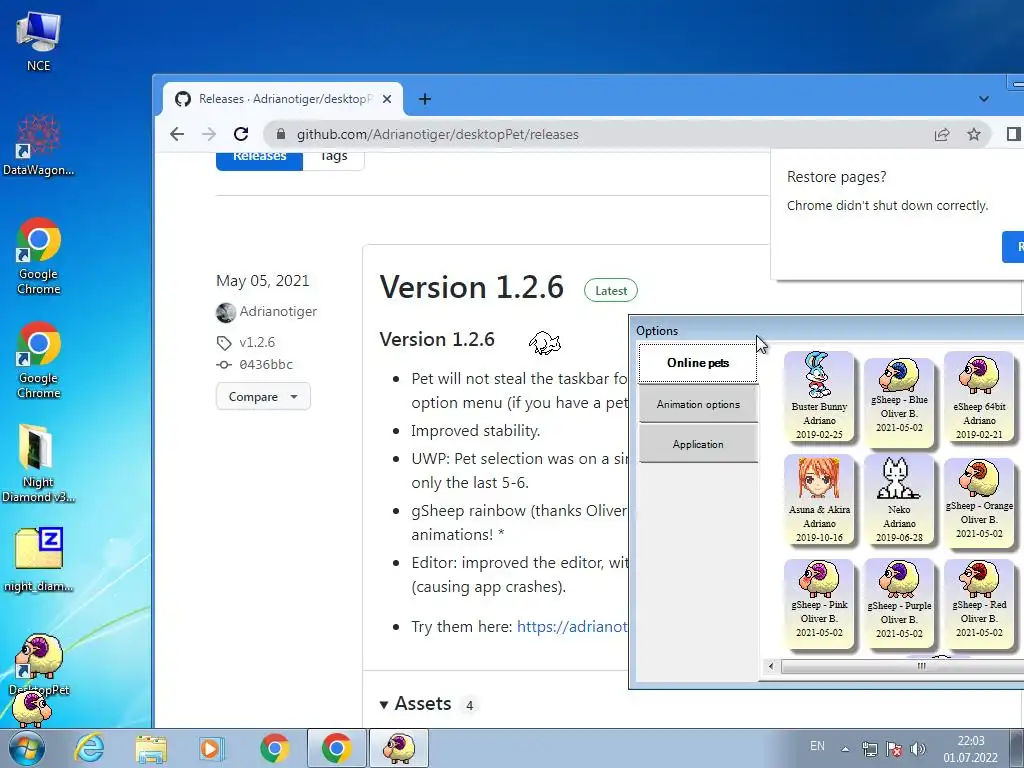
Task: Open the DataWagon desktop shortcut
Action: click(x=39, y=145)
